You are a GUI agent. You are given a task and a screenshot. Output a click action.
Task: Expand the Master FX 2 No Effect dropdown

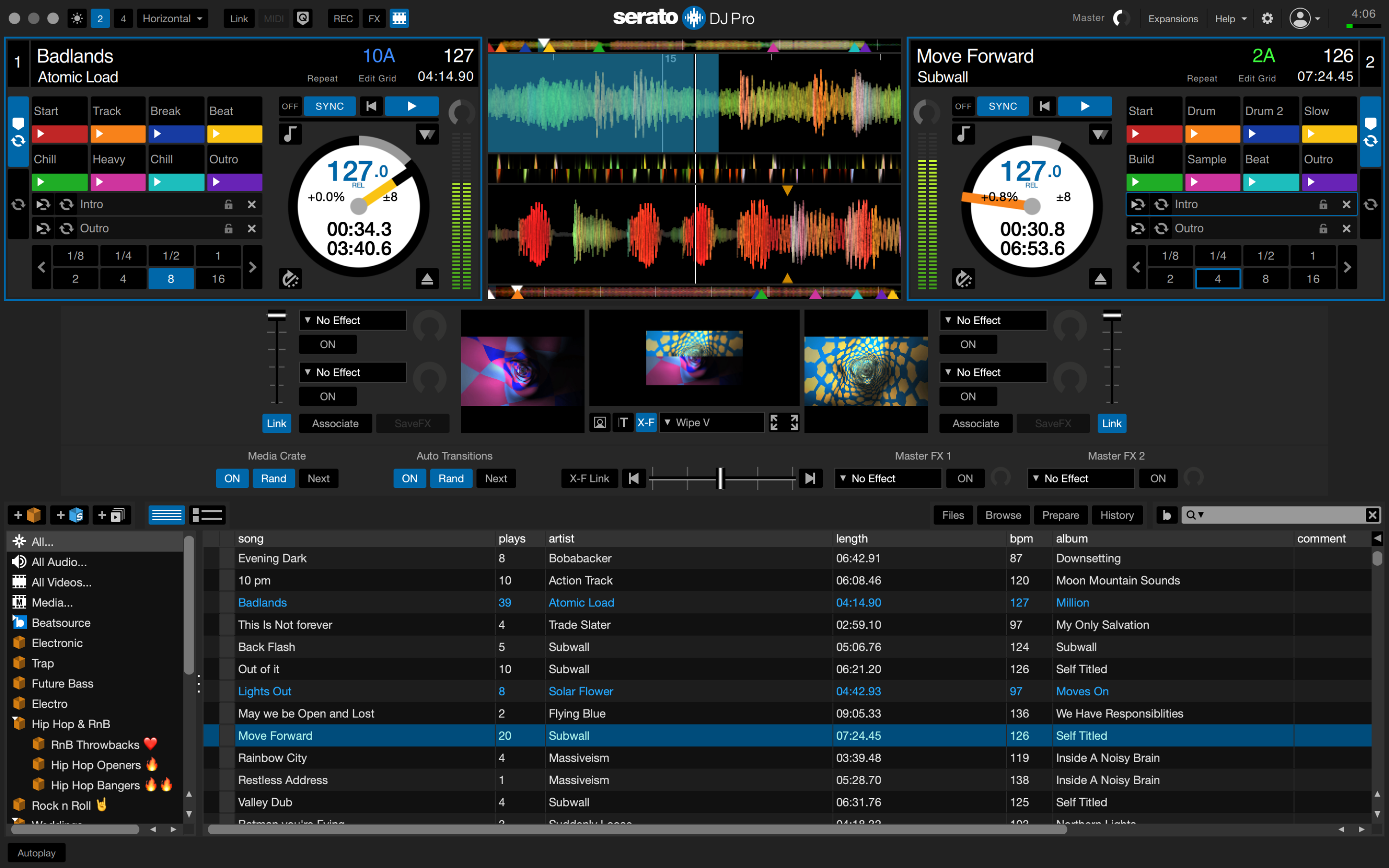pyautogui.click(x=1080, y=478)
